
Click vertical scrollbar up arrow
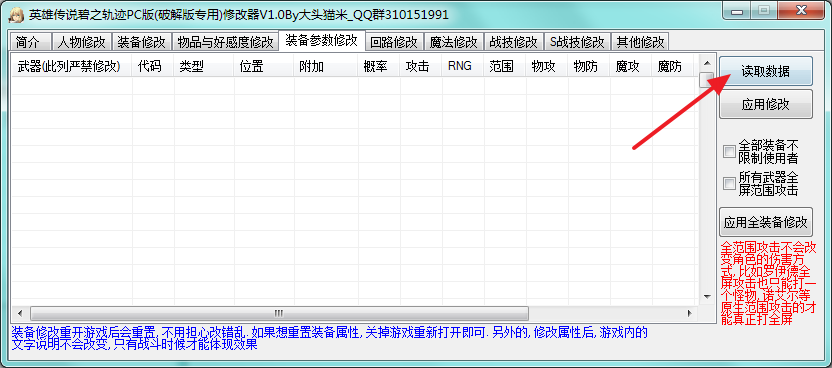pos(707,63)
